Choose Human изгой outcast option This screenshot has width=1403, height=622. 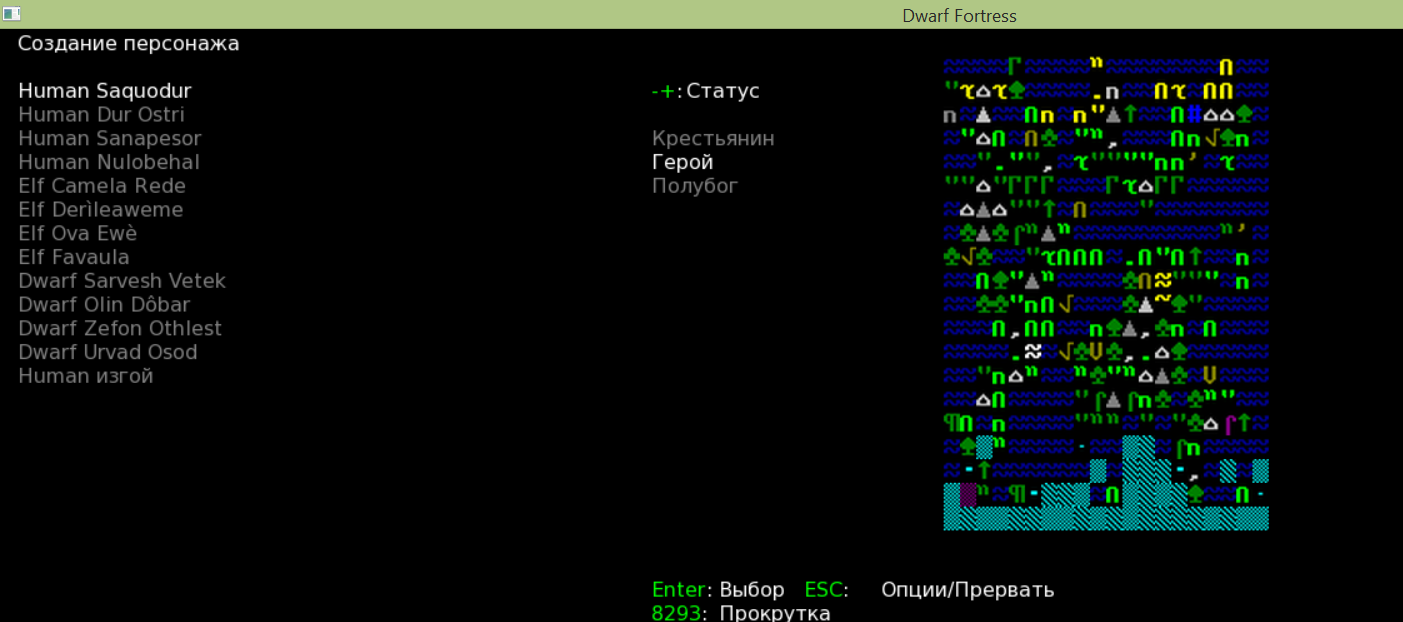86,376
